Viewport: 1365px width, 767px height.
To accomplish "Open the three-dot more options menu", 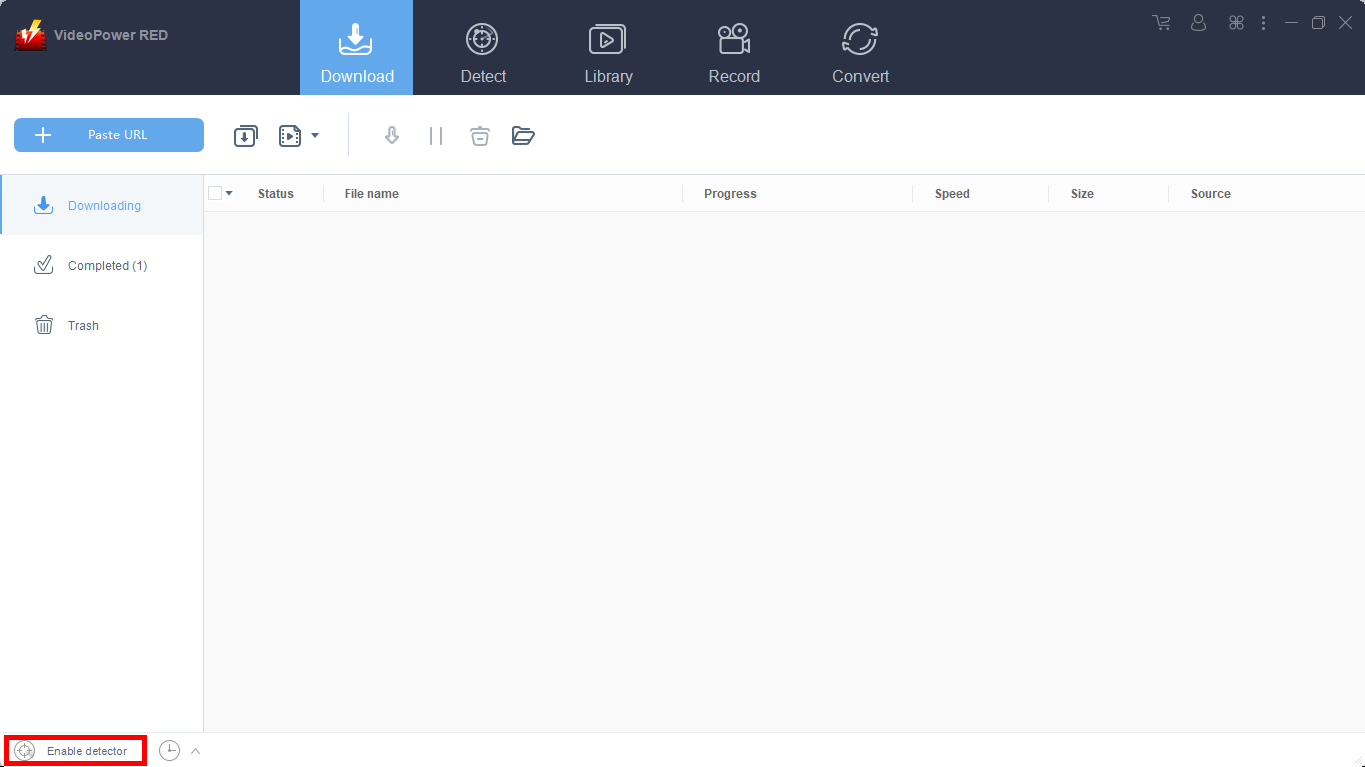I will 1263,22.
